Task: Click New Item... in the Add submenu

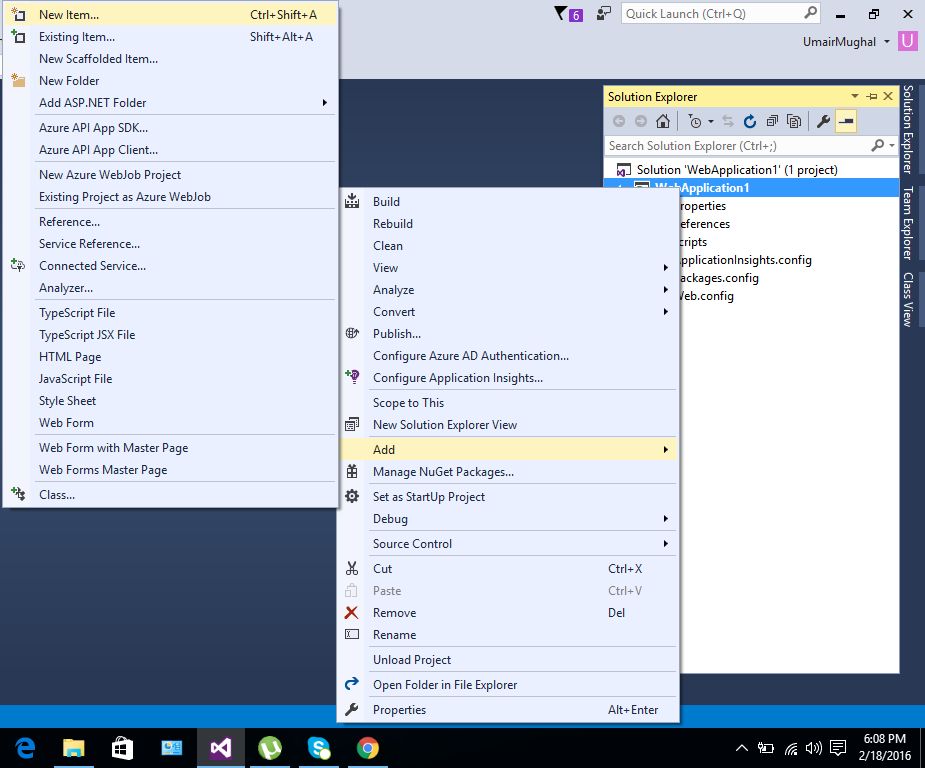Action: coord(170,15)
